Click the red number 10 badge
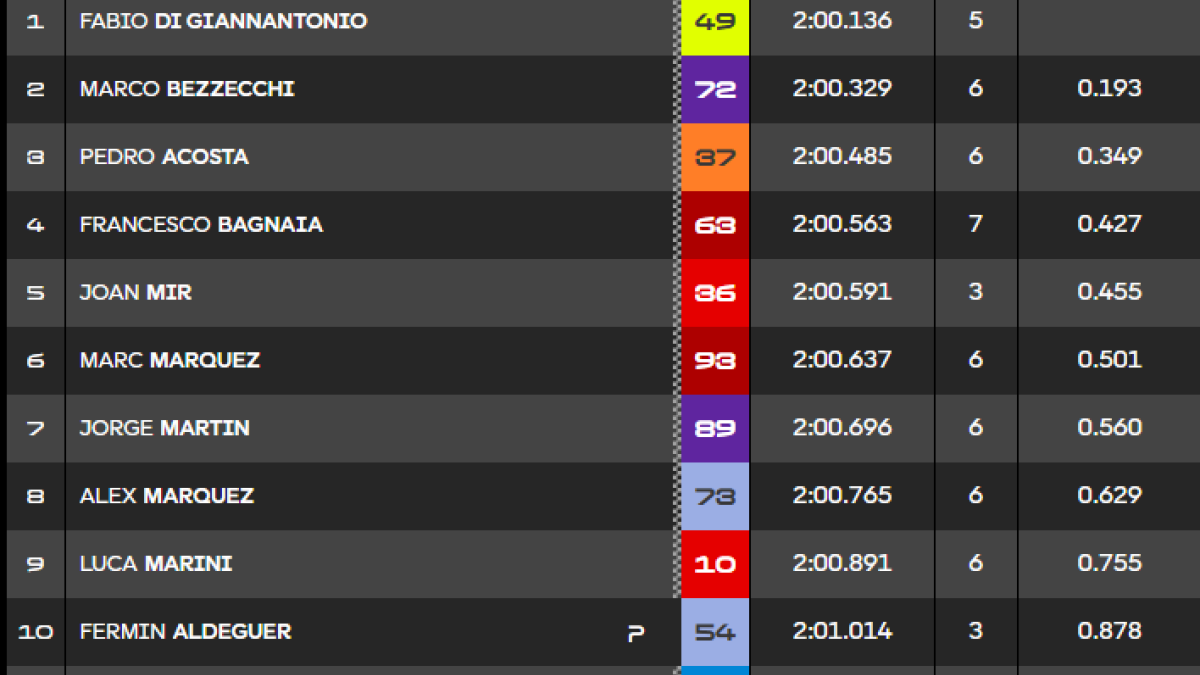Image resolution: width=1200 pixels, height=675 pixels. point(715,564)
